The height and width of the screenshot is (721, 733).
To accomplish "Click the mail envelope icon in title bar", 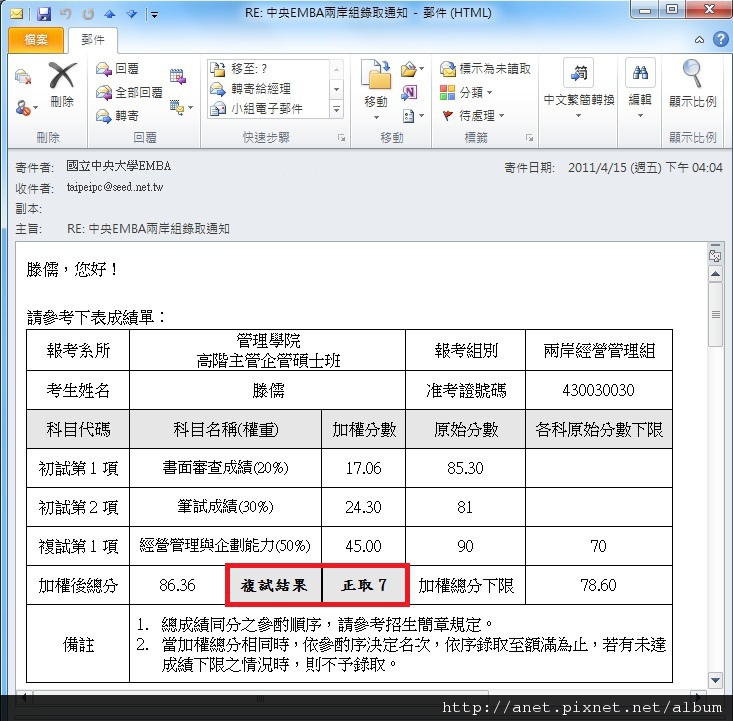I will click(16, 14).
